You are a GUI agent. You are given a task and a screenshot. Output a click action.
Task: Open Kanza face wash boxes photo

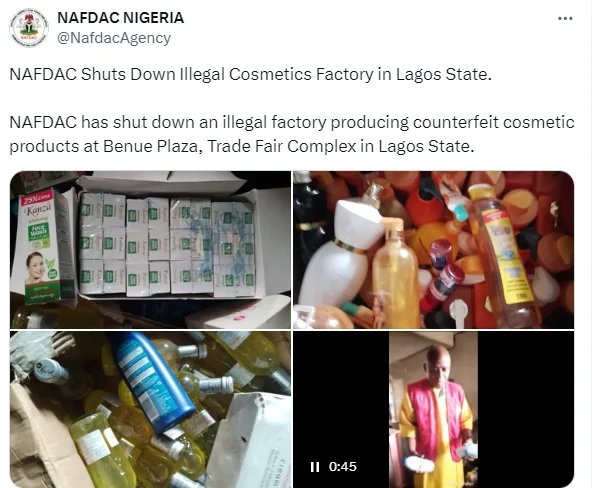click(x=151, y=250)
